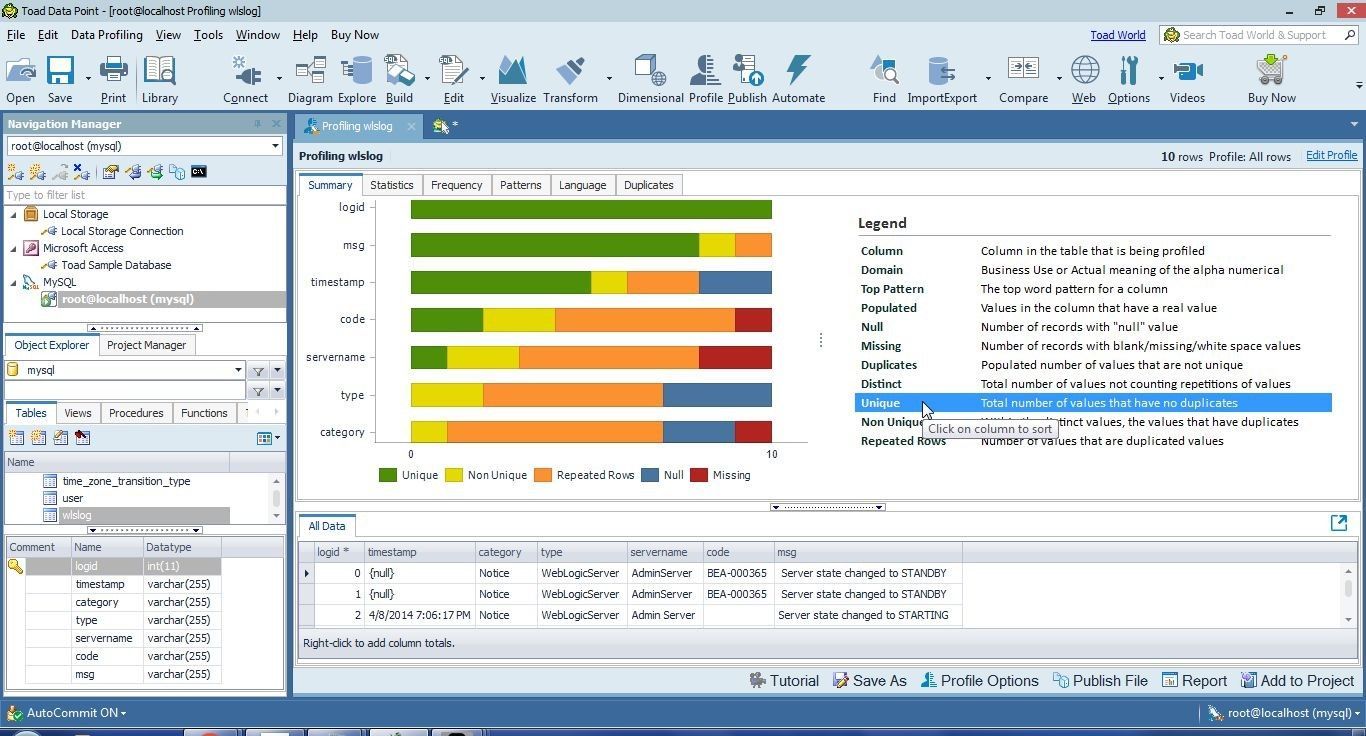Click the Web toolbar icon
Viewport: 1366px width, 736px height.
tap(1084, 79)
